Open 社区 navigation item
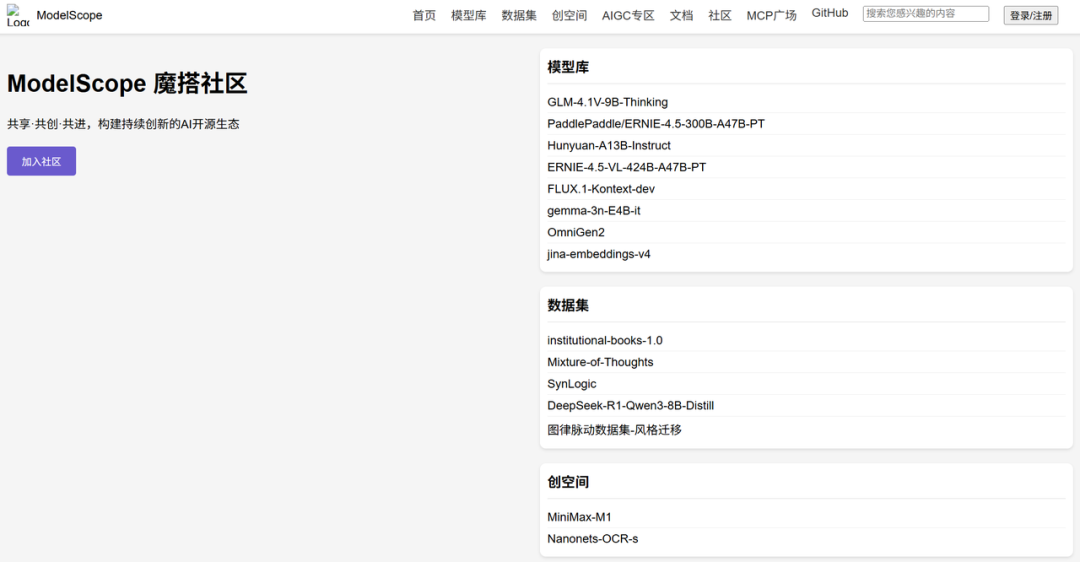The image size is (1080, 562). tap(720, 15)
